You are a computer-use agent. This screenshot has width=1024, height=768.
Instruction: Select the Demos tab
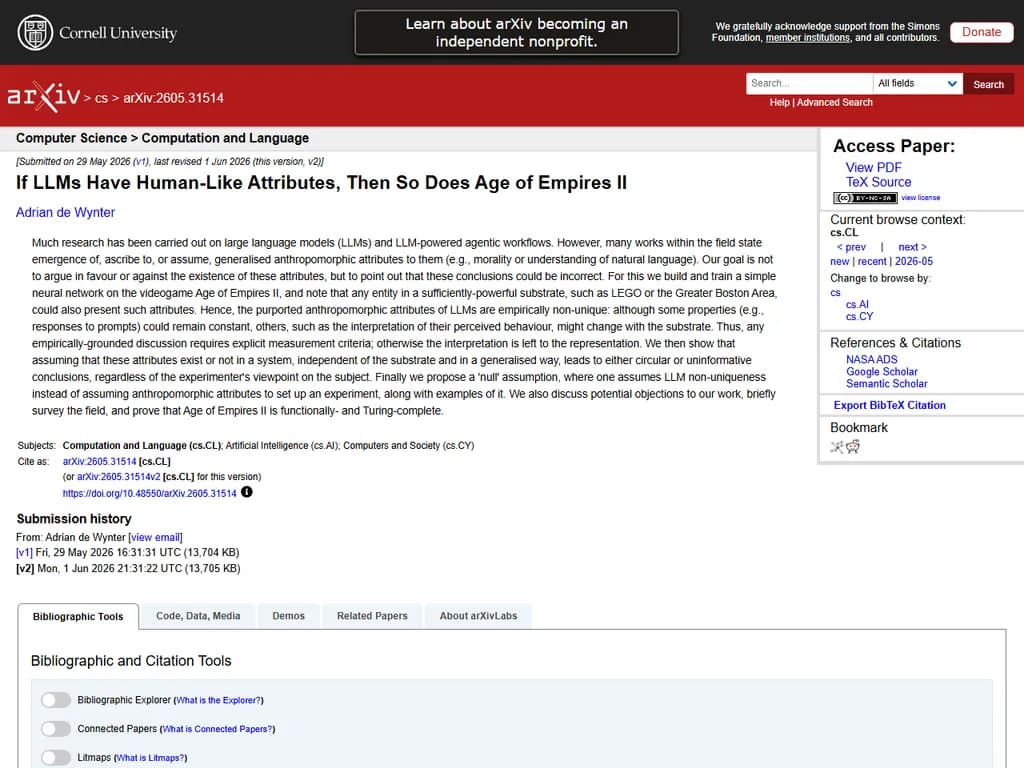(289, 616)
